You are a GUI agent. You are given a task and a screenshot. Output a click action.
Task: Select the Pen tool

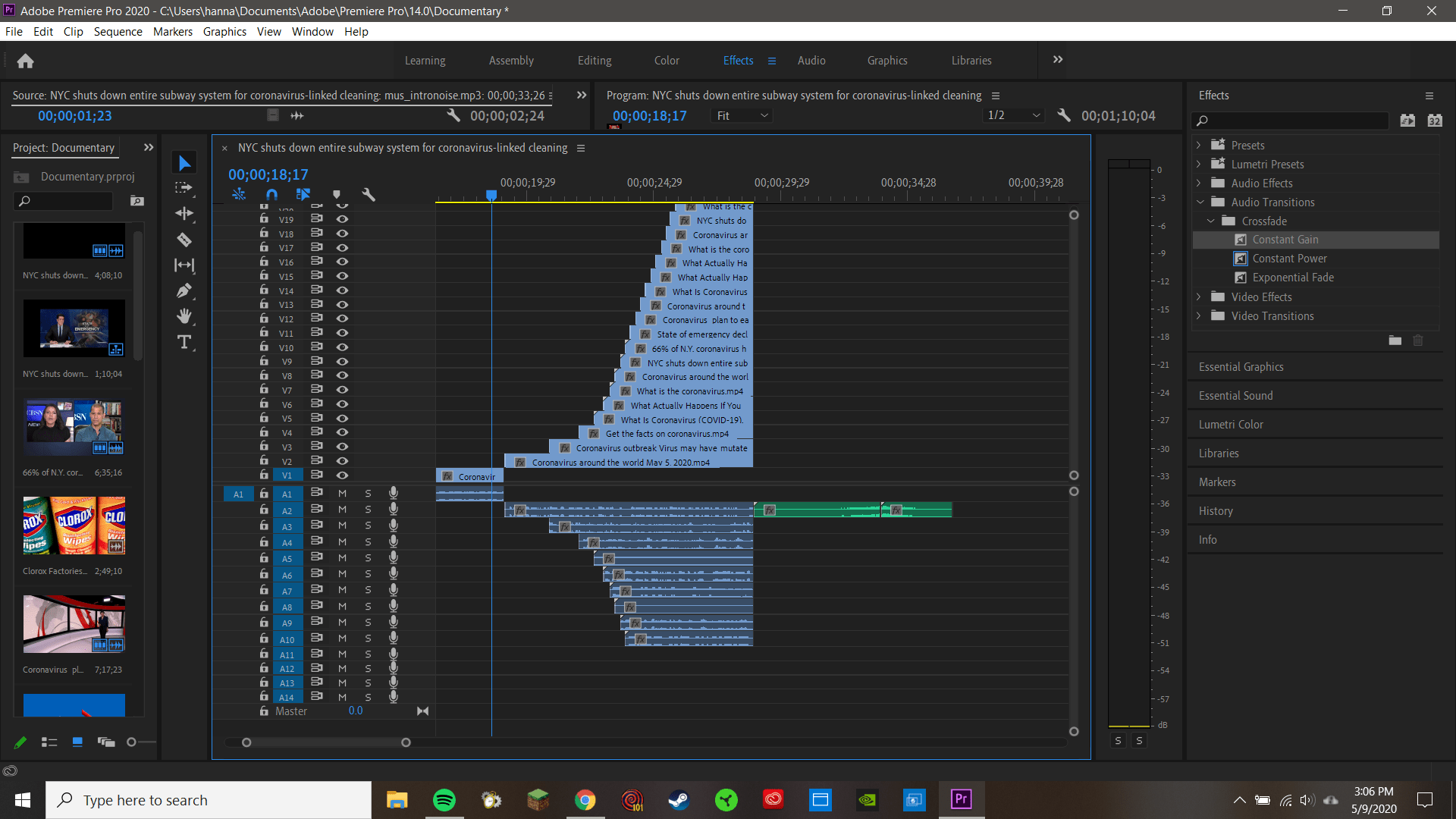coord(184,290)
